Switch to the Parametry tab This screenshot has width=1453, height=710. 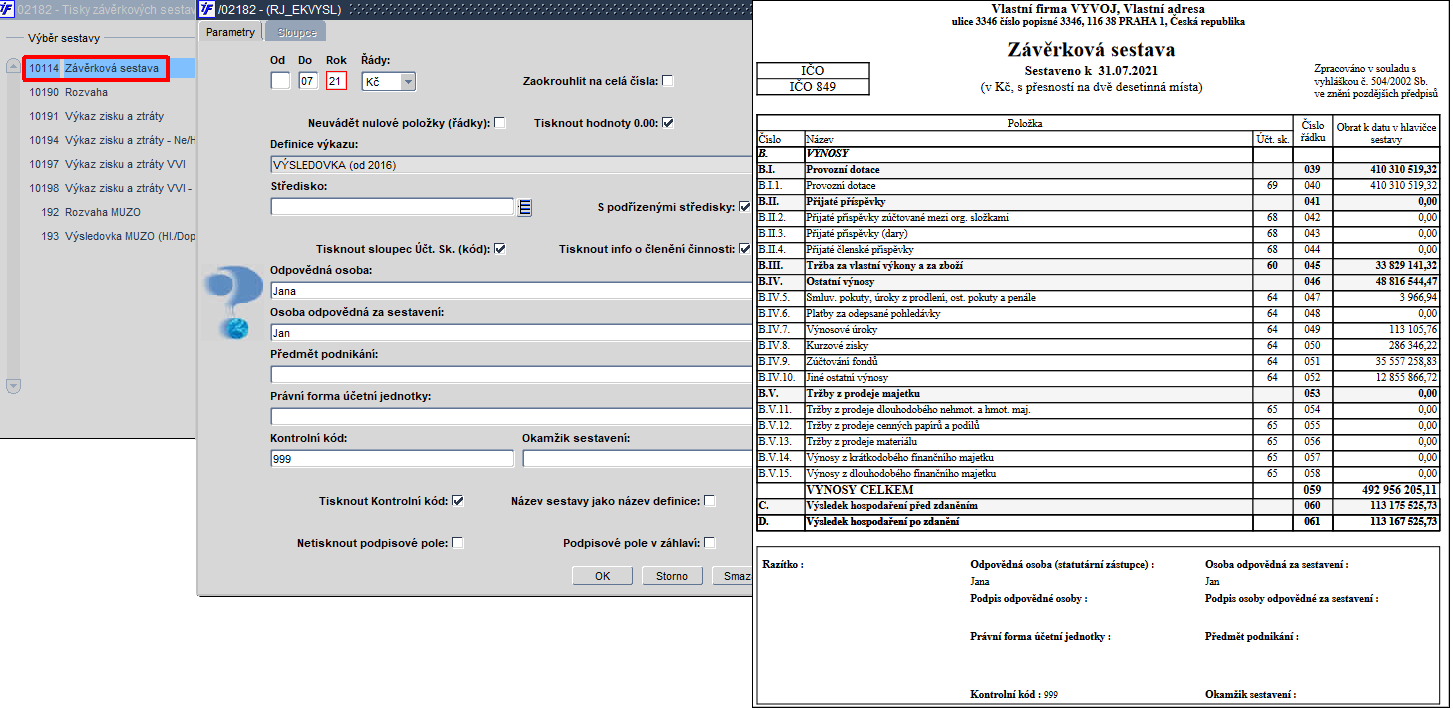click(230, 32)
